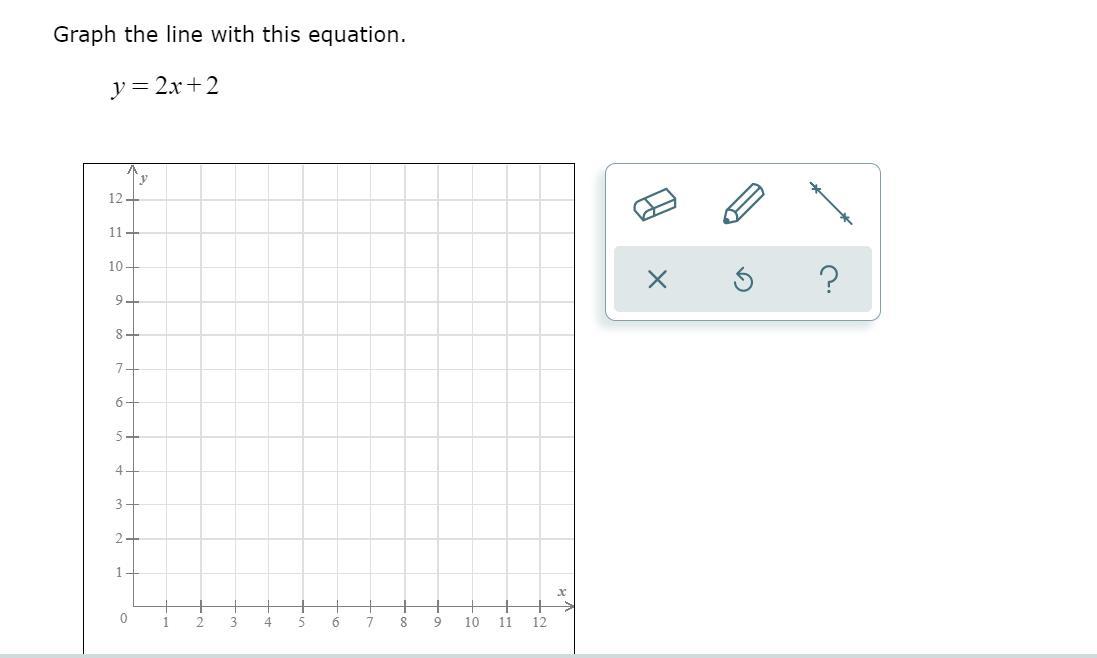1097x658 pixels.
Task: Select the pencil drawing tool
Action: pos(743,203)
